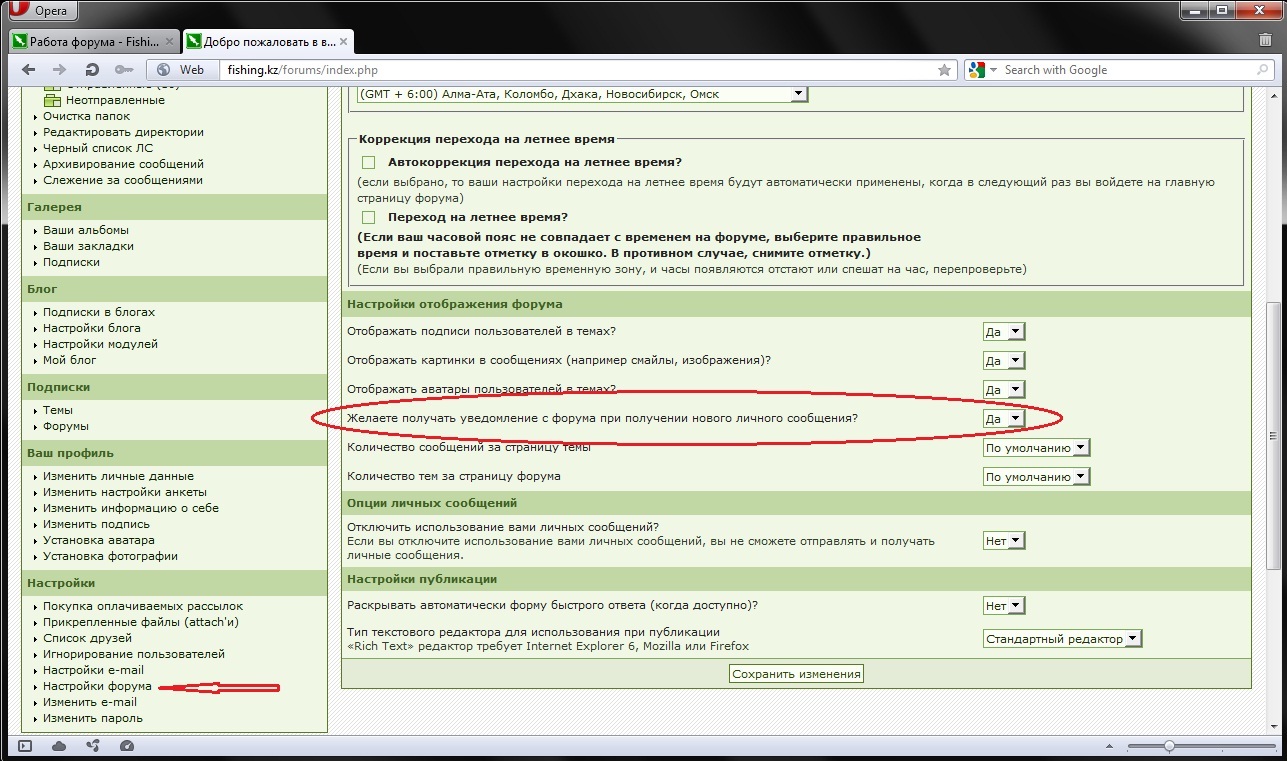Open 'Стандартный редактор' editor type dropdown
The width and height of the screenshot is (1287, 761).
[x=1062, y=638]
